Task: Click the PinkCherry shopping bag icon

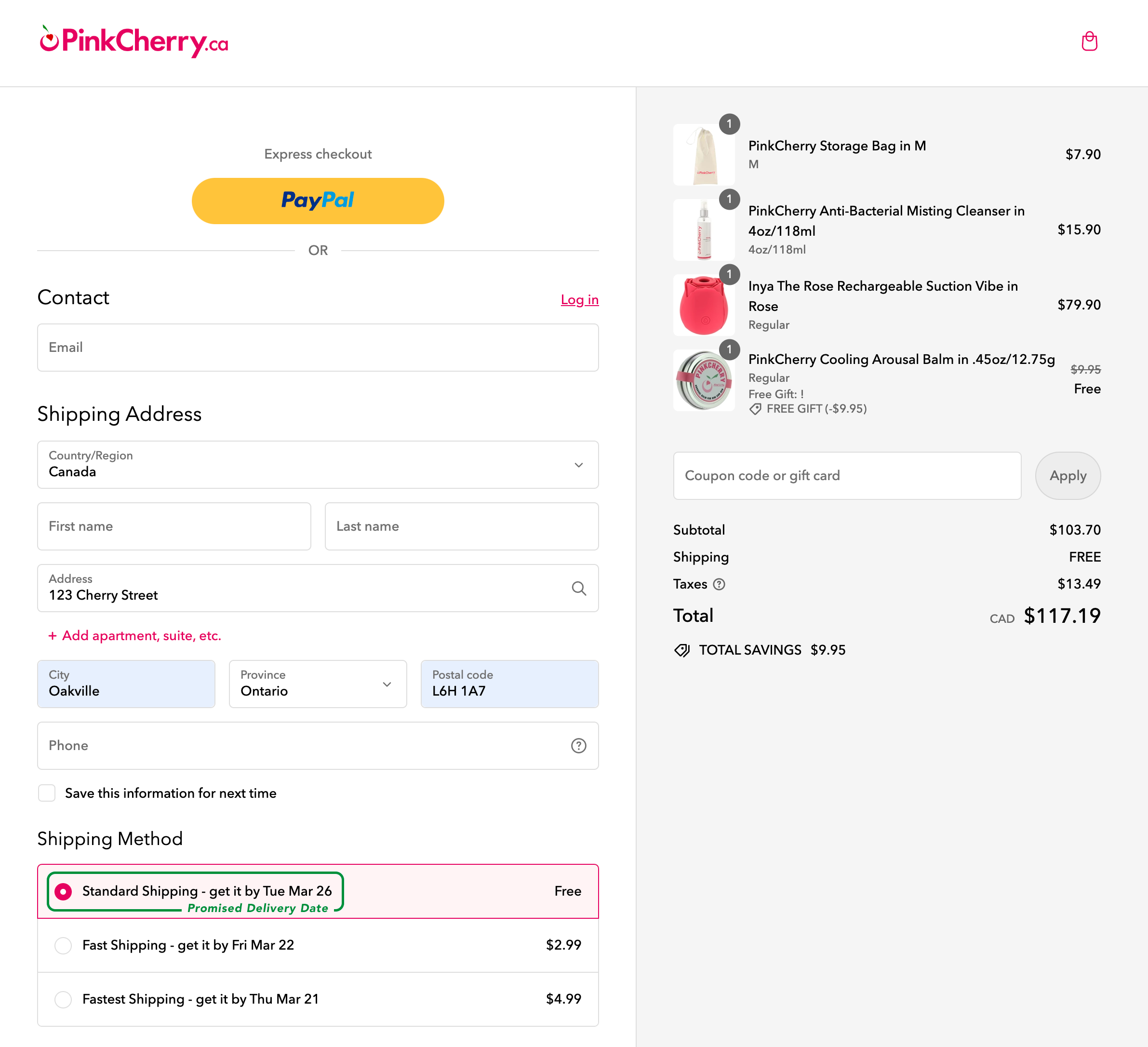Action: 1089,40
